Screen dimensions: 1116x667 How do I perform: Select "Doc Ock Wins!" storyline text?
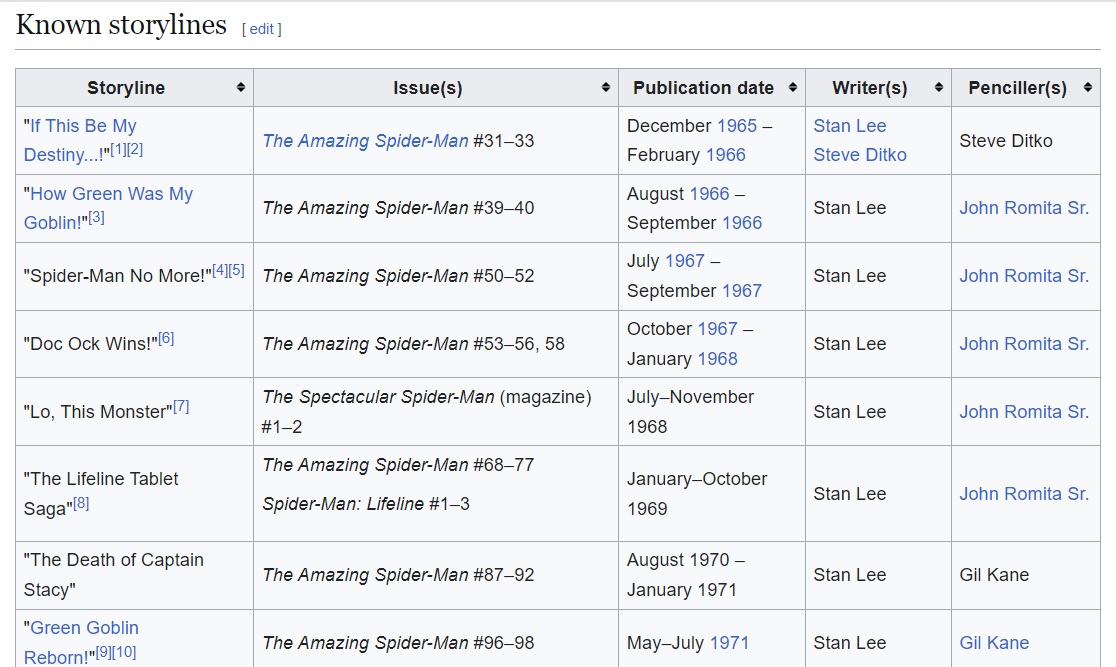click(90, 344)
